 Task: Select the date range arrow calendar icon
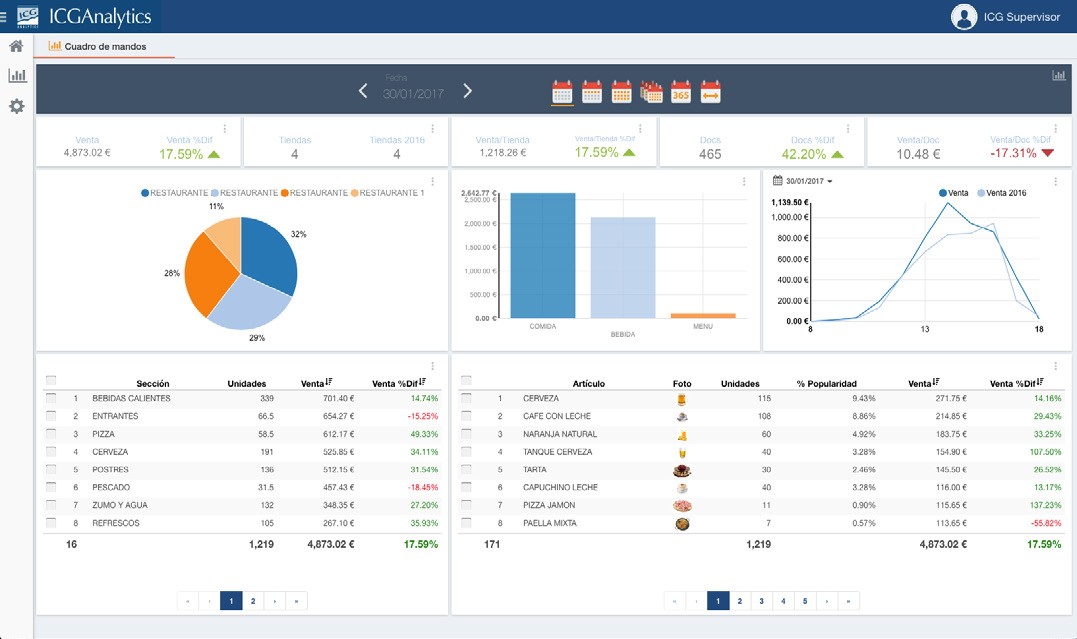[x=711, y=92]
